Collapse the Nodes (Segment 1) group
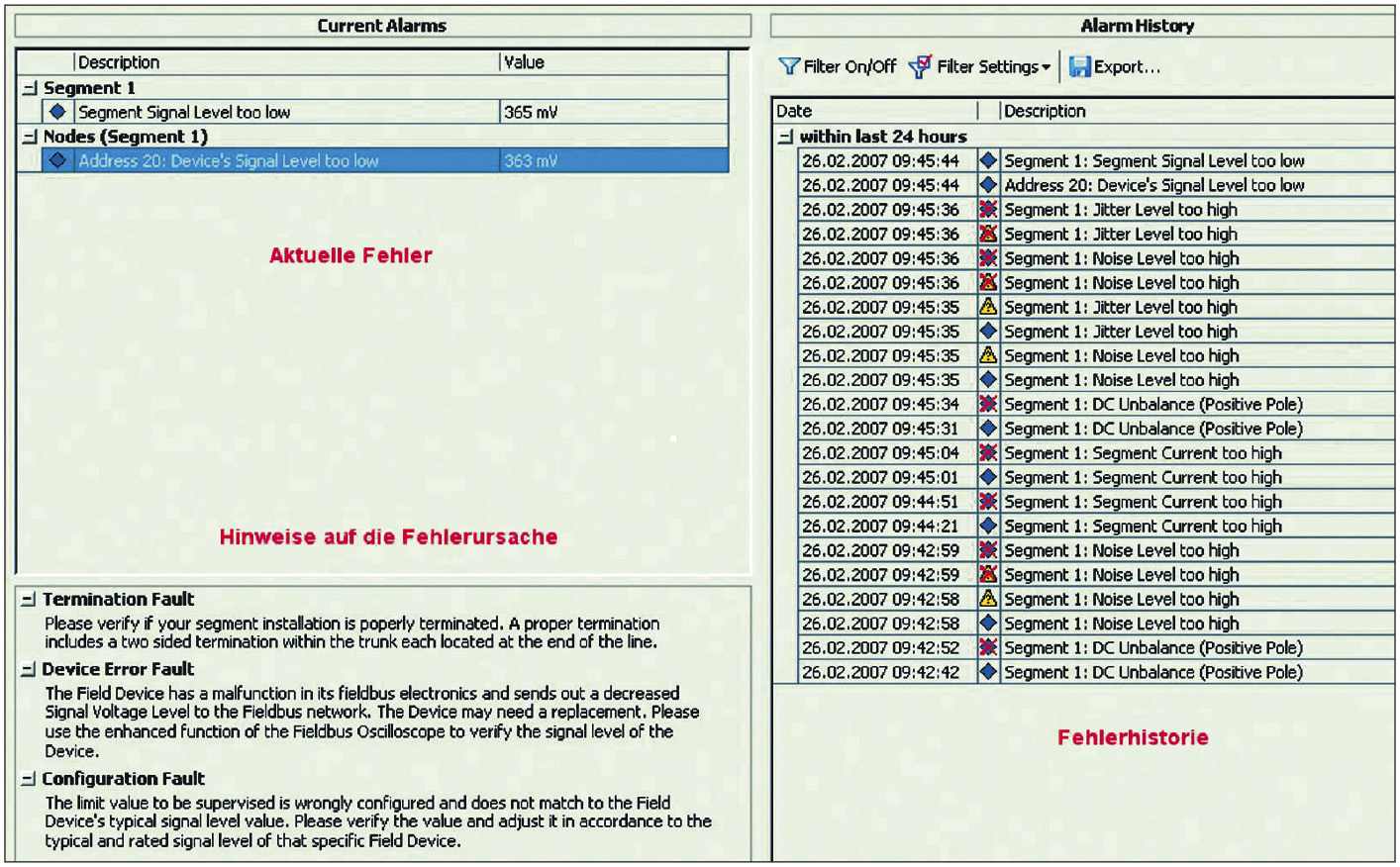This screenshot has width=1400, height=867. click(x=30, y=137)
